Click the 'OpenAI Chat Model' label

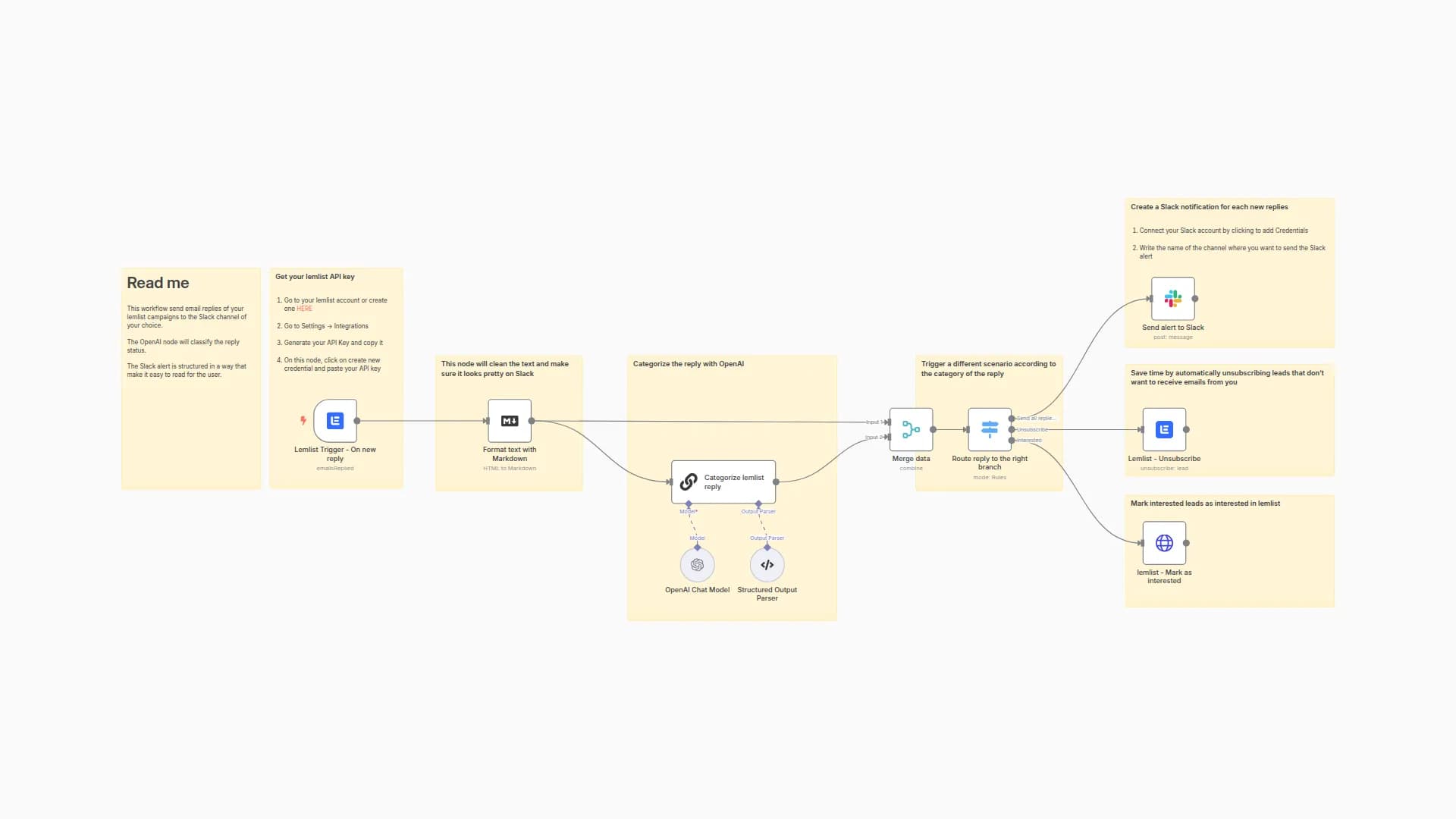[x=697, y=590]
